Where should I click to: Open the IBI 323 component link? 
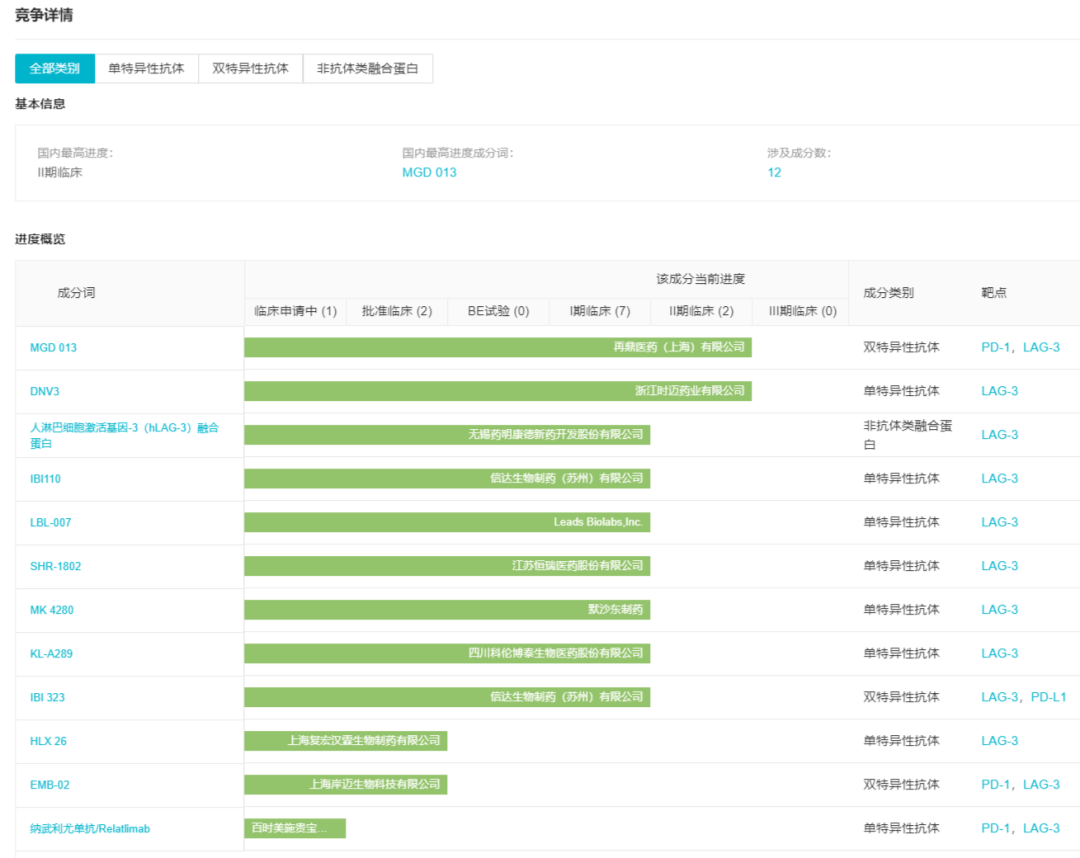(48, 698)
